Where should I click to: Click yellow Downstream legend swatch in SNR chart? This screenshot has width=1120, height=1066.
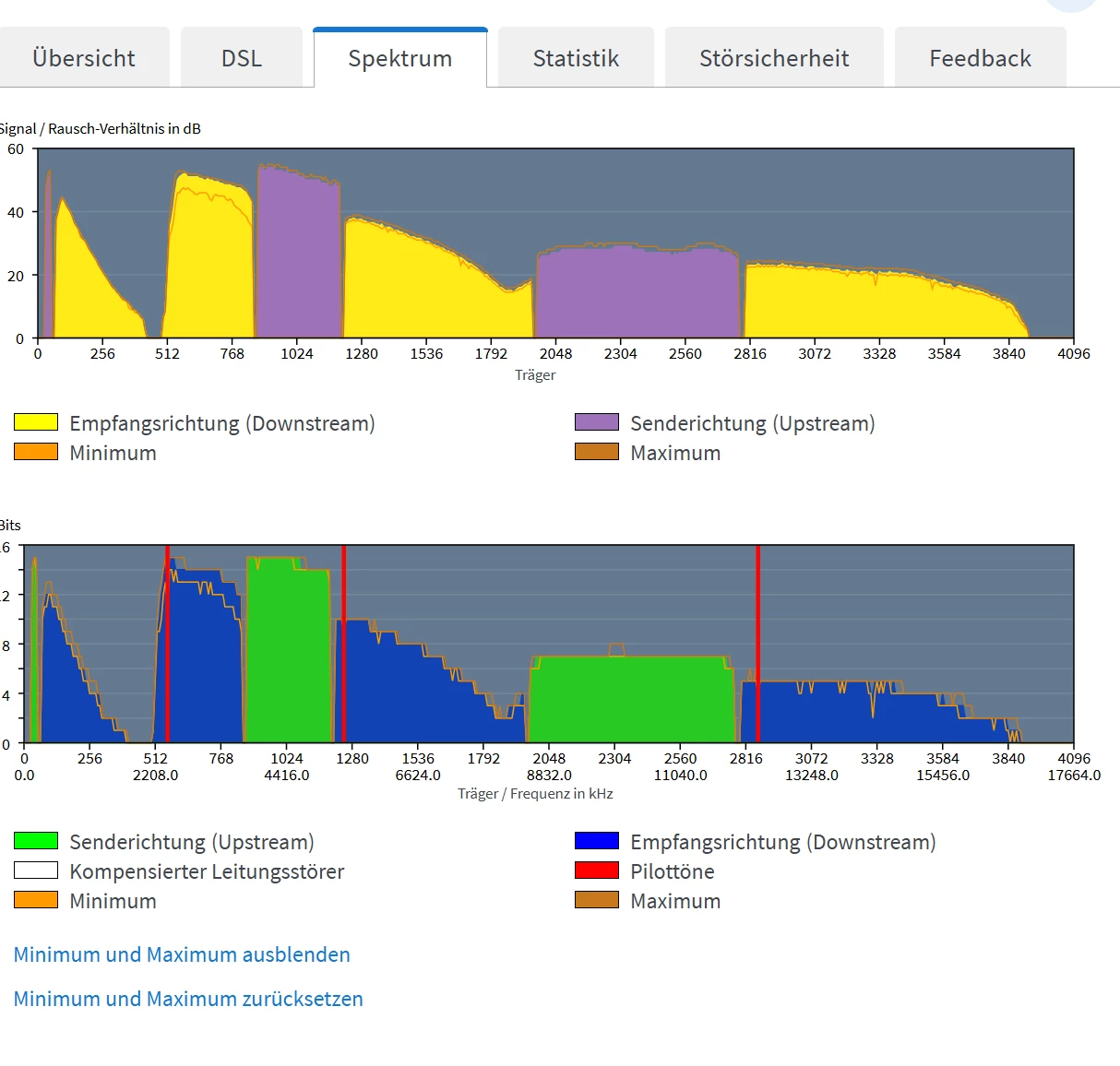[x=36, y=422]
